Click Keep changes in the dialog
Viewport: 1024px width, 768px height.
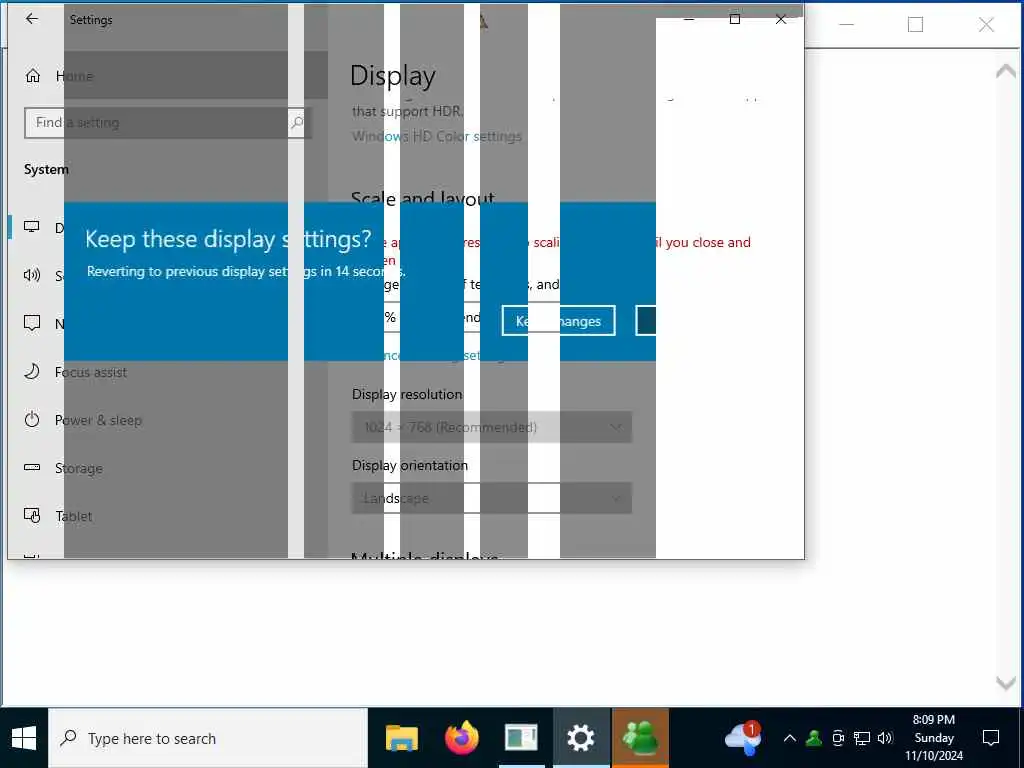[558, 321]
